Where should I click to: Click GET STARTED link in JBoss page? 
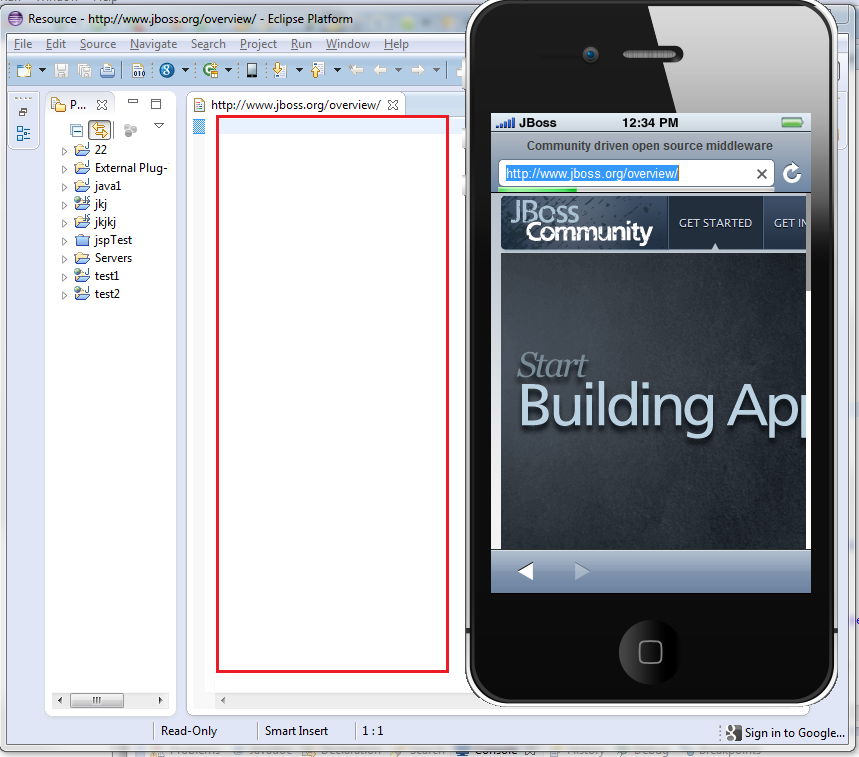point(715,223)
